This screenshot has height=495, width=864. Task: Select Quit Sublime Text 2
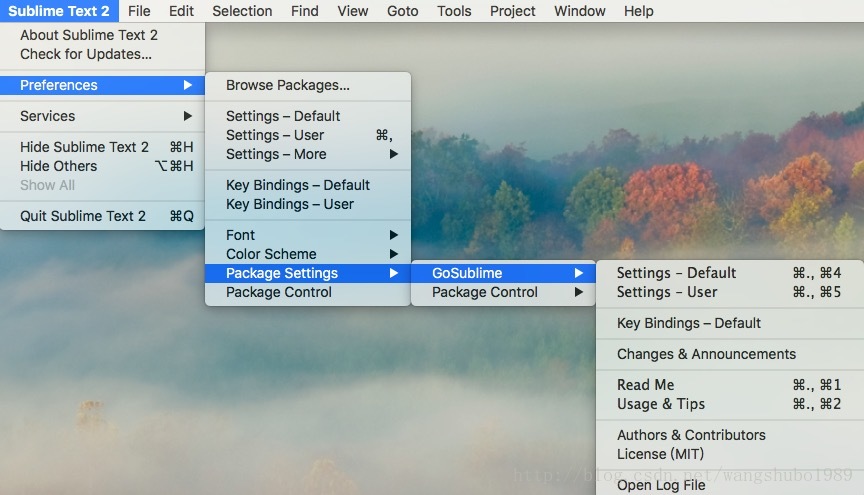[102, 216]
